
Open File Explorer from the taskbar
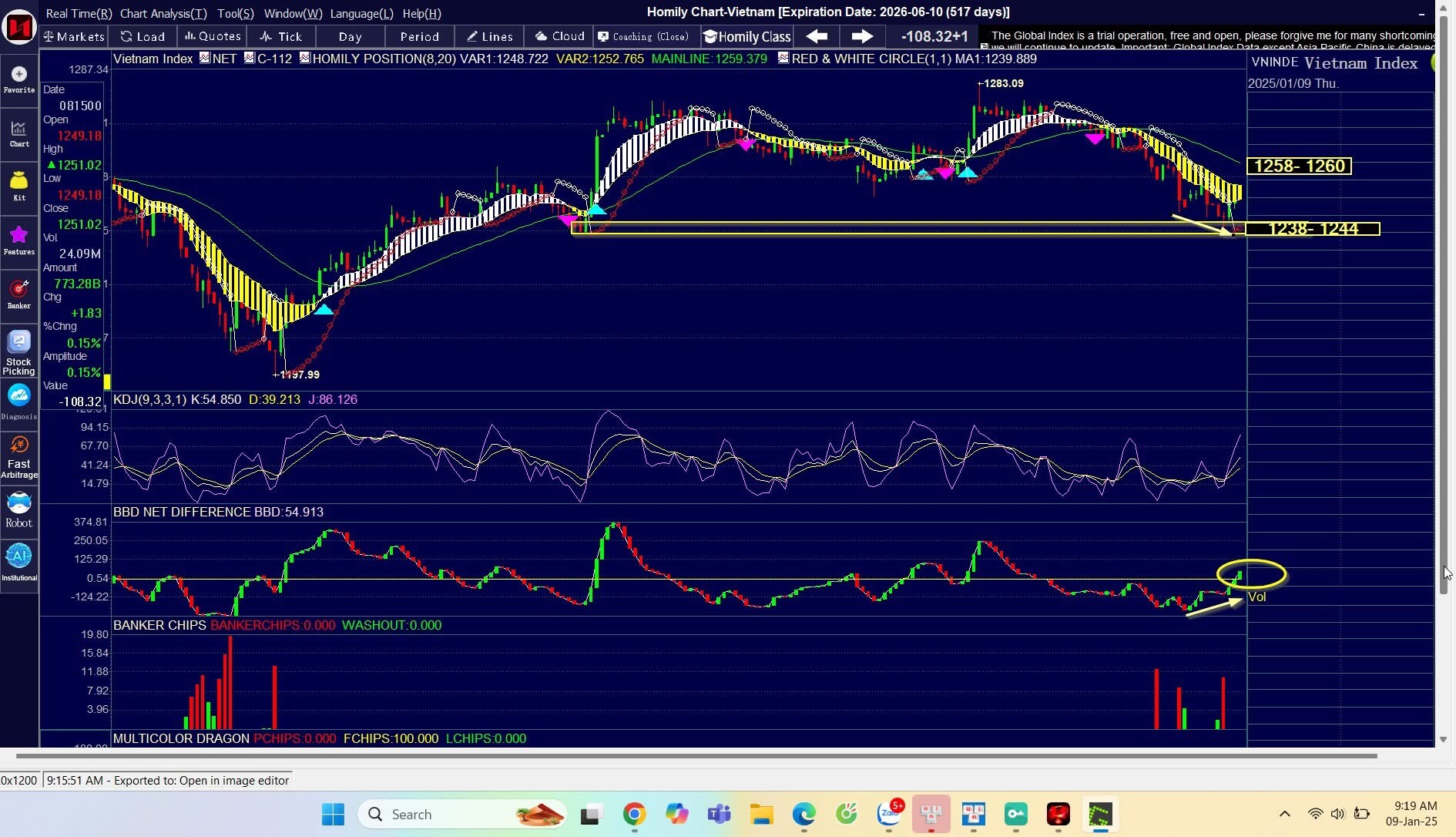761,815
